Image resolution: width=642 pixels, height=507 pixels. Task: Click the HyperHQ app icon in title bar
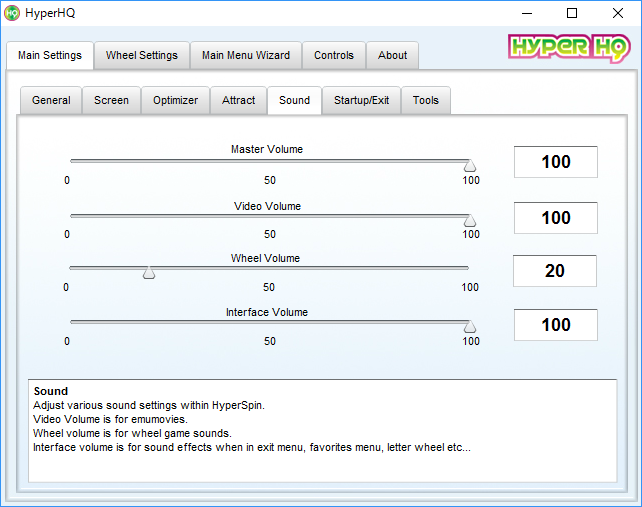(x=12, y=13)
